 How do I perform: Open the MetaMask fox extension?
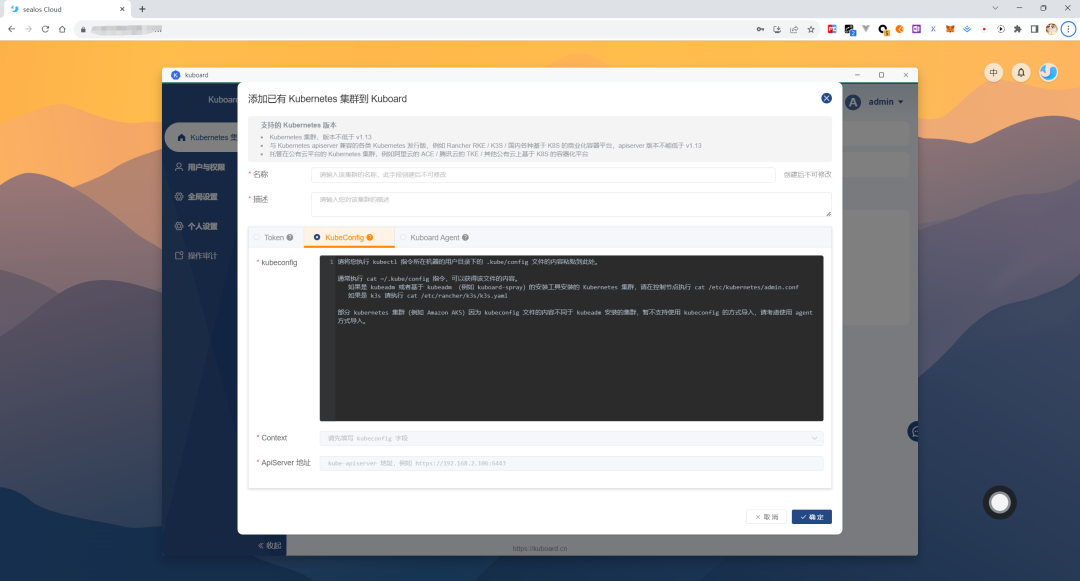pos(950,29)
